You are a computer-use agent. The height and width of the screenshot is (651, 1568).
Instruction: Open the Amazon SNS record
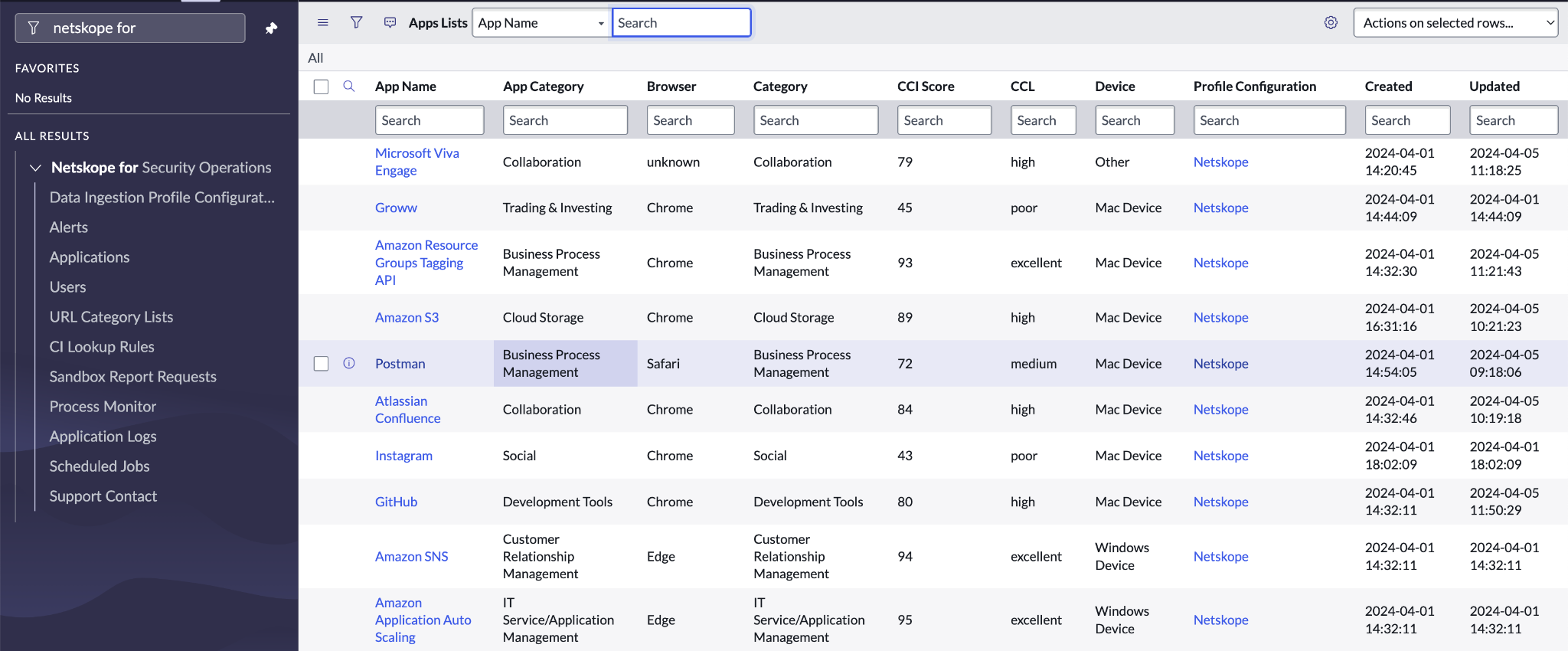pyautogui.click(x=412, y=557)
